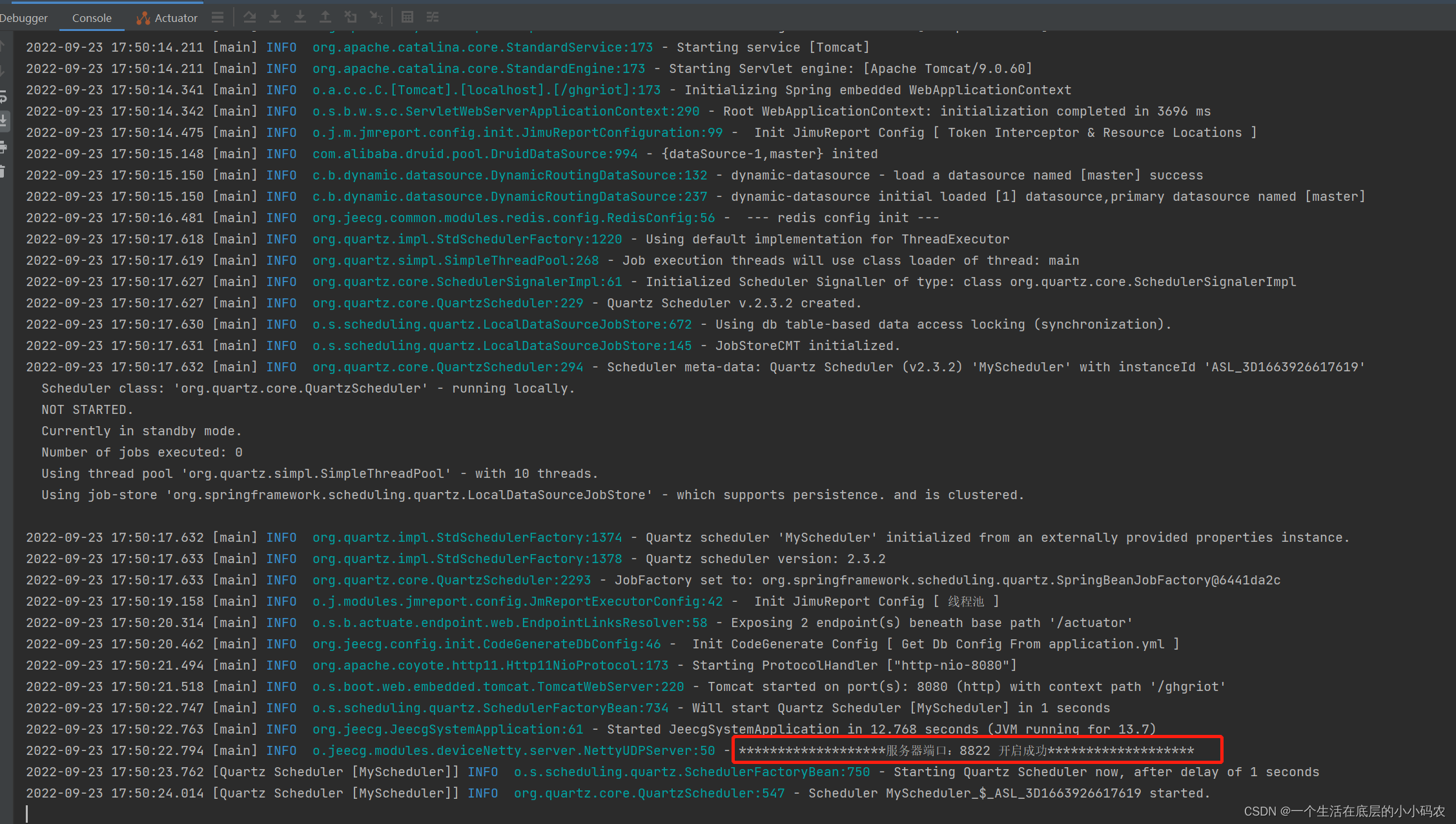Image resolution: width=1456 pixels, height=824 pixels.
Task: Click the Trace Current Stream Chain icon
Action: 433,17
